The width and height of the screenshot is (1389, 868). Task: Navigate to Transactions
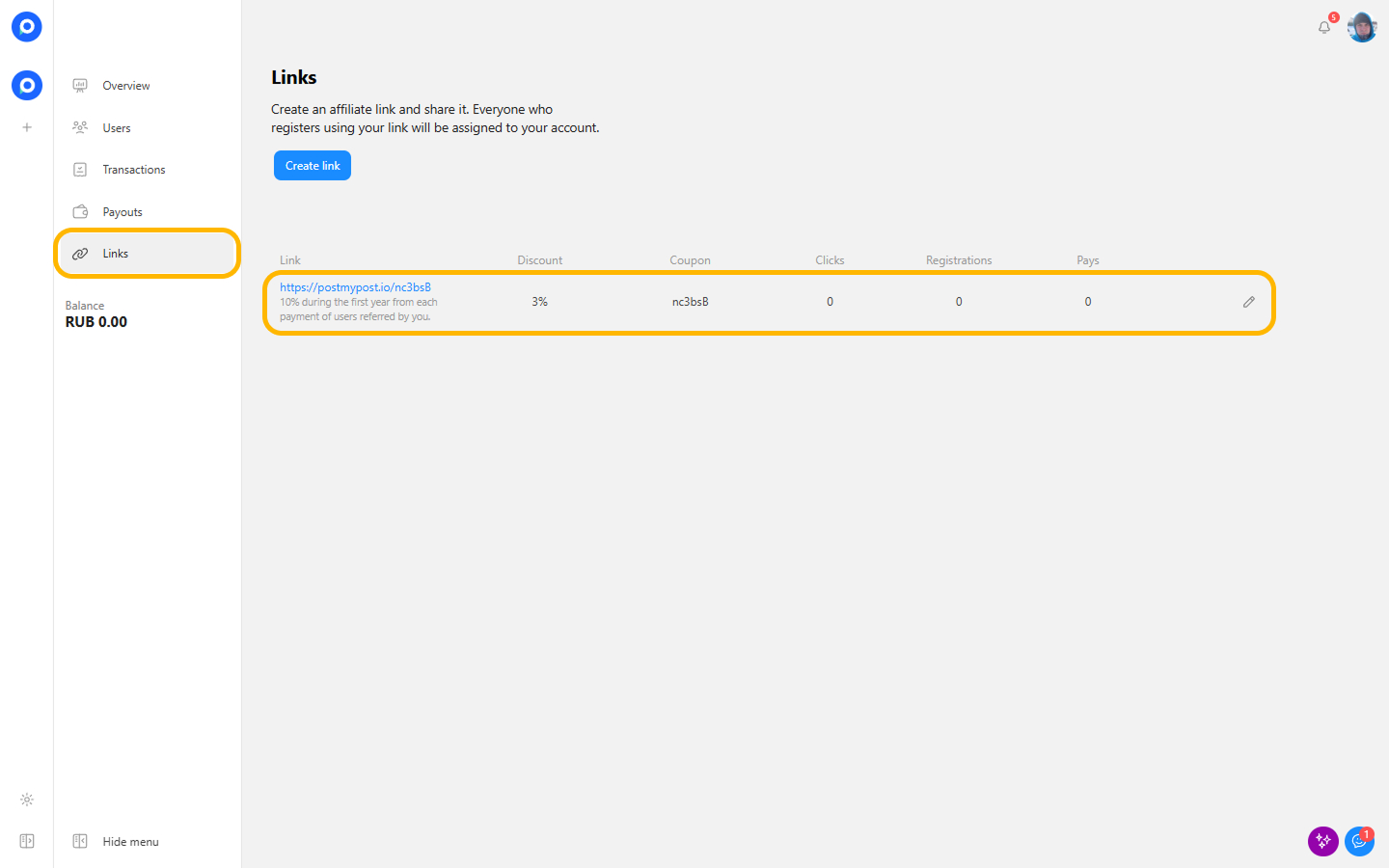(x=134, y=170)
